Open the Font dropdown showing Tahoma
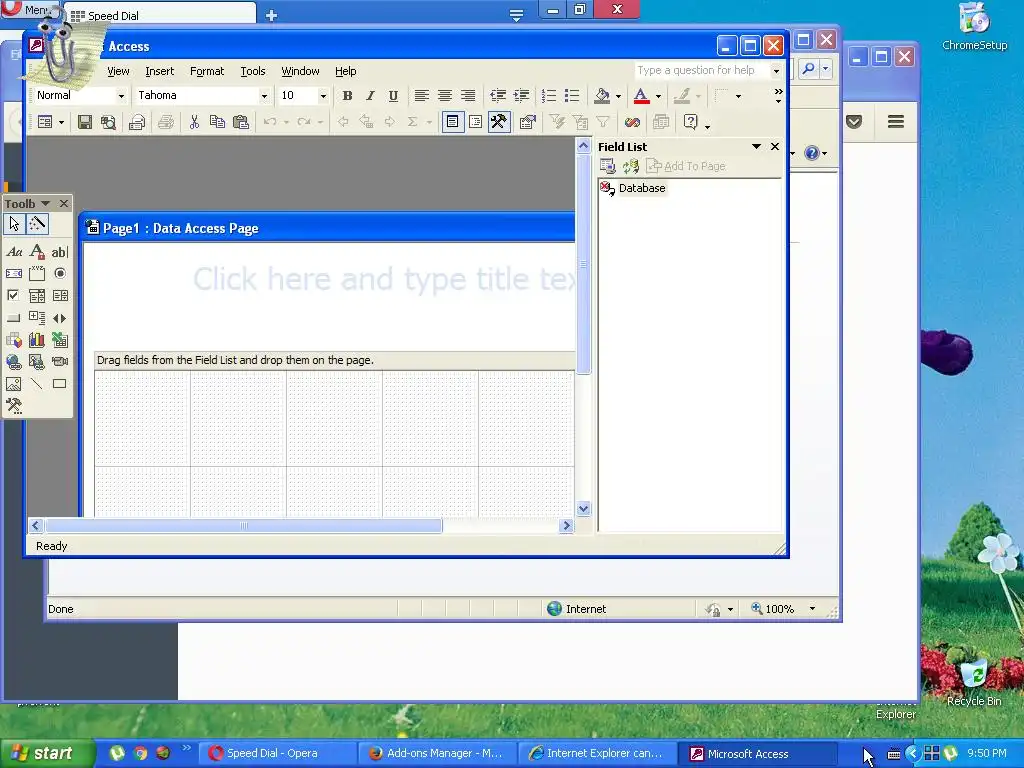Screen dimensions: 1024x768 [x=264, y=96]
